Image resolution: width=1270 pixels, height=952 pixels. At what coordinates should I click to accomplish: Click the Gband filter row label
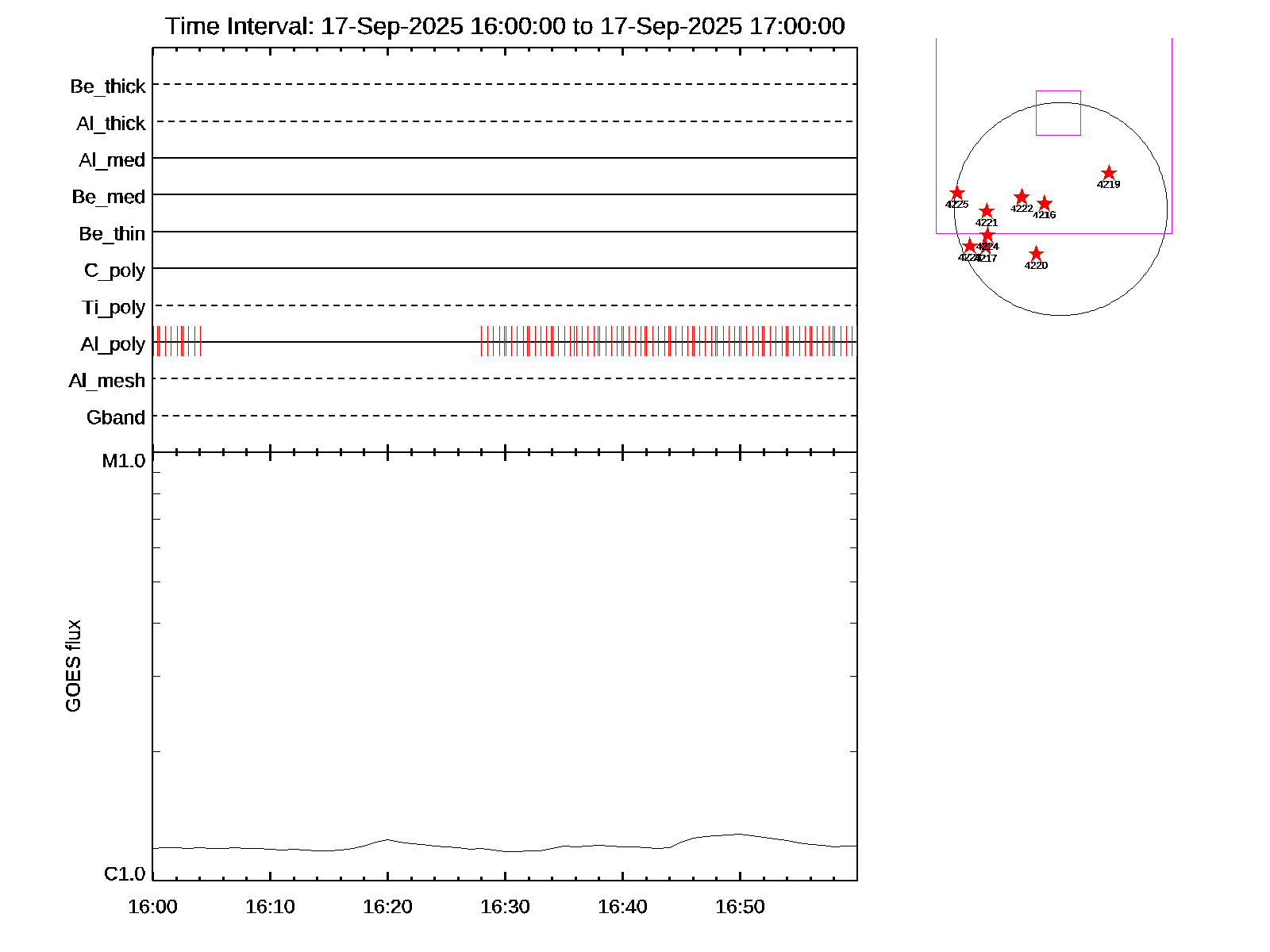click(116, 418)
